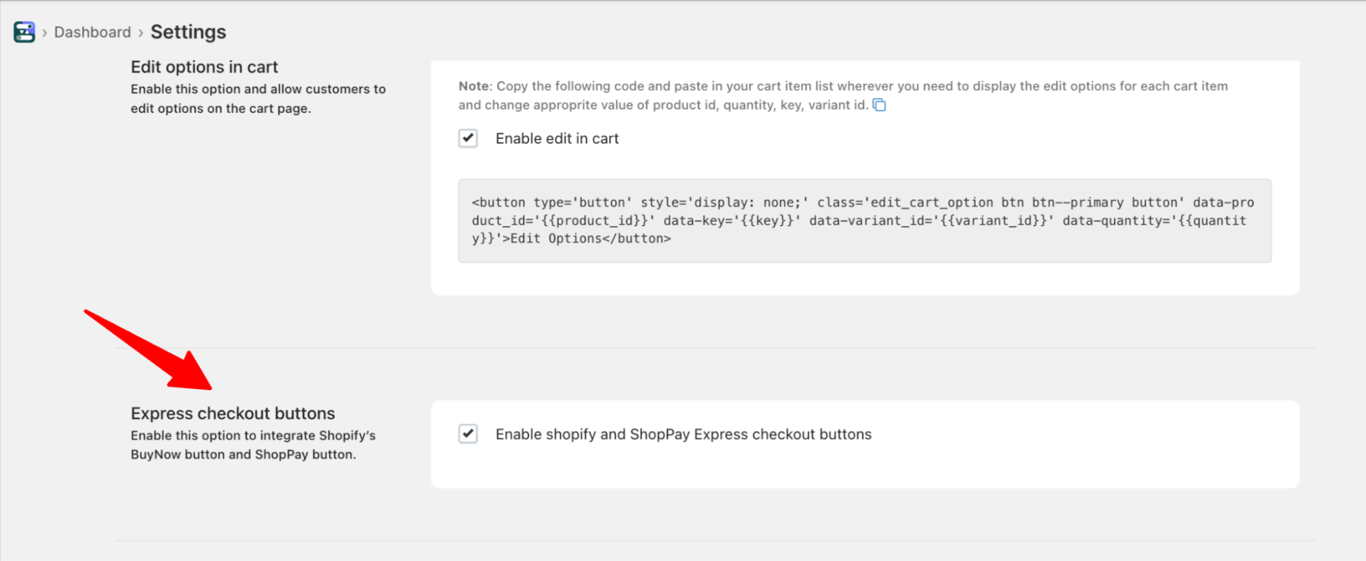Click the bold 'Note' label text
The width and height of the screenshot is (1366, 561).
tap(474, 87)
